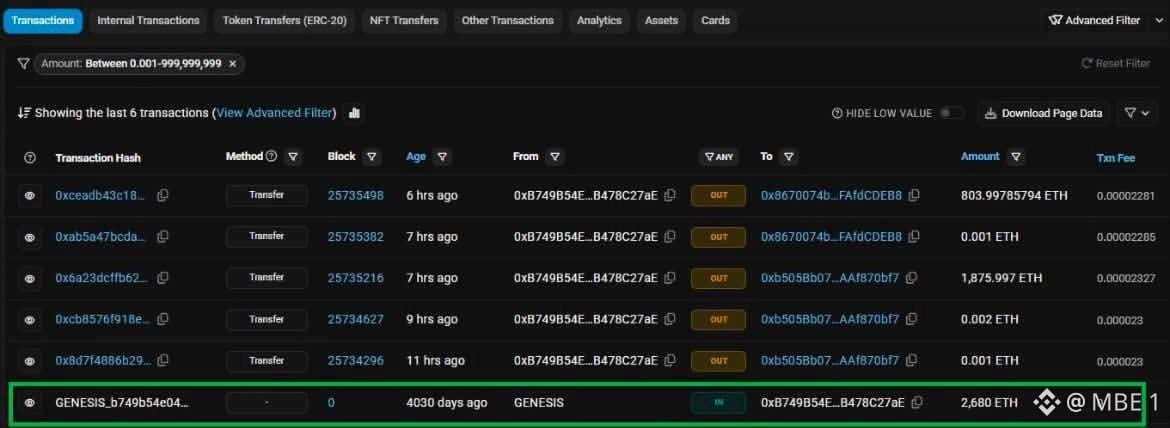The width and height of the screenshot is (1170, 428).
Task: Preview transaction 0x8d7f4886b29 via eye icon
Action: click(30, 361)
